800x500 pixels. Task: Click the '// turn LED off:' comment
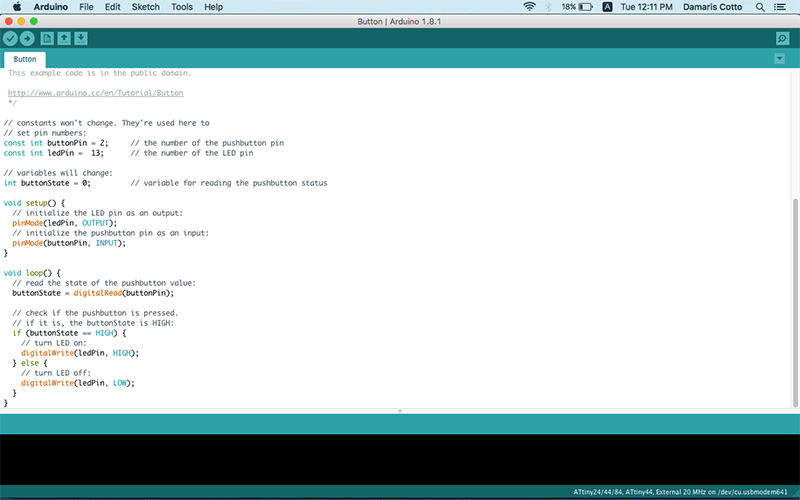pyautogui.click(x=56, y=373)
